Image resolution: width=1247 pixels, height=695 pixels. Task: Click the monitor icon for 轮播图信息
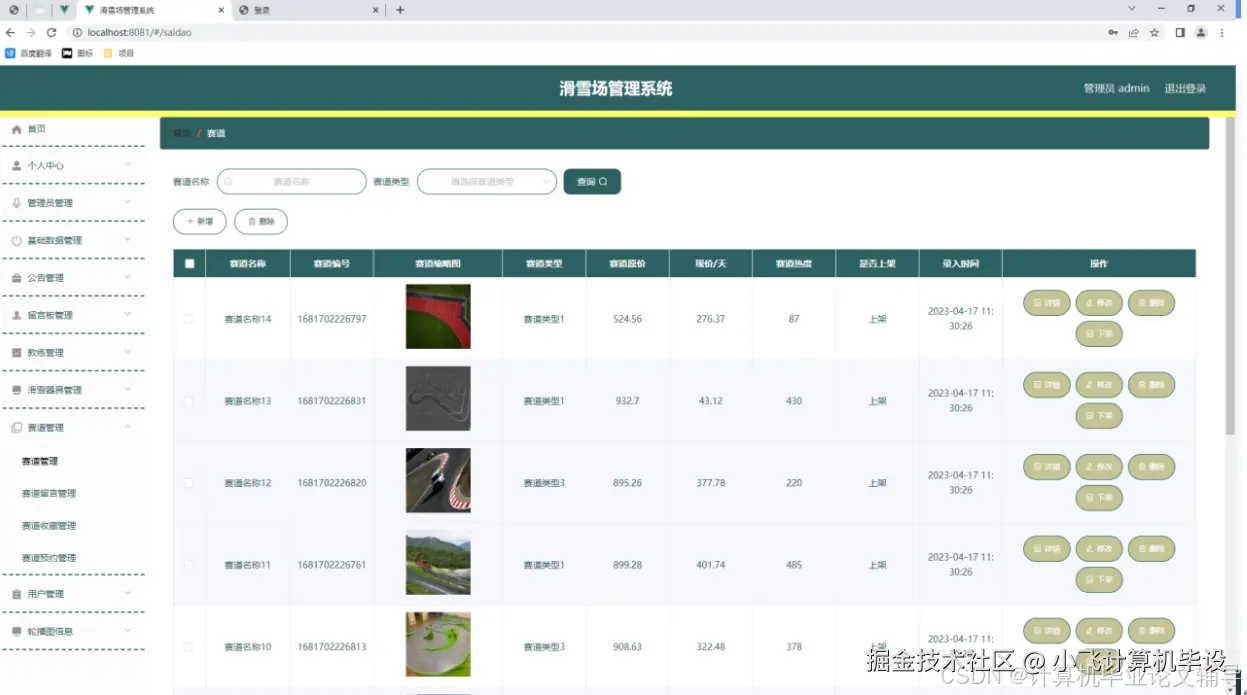coord(16,632)
